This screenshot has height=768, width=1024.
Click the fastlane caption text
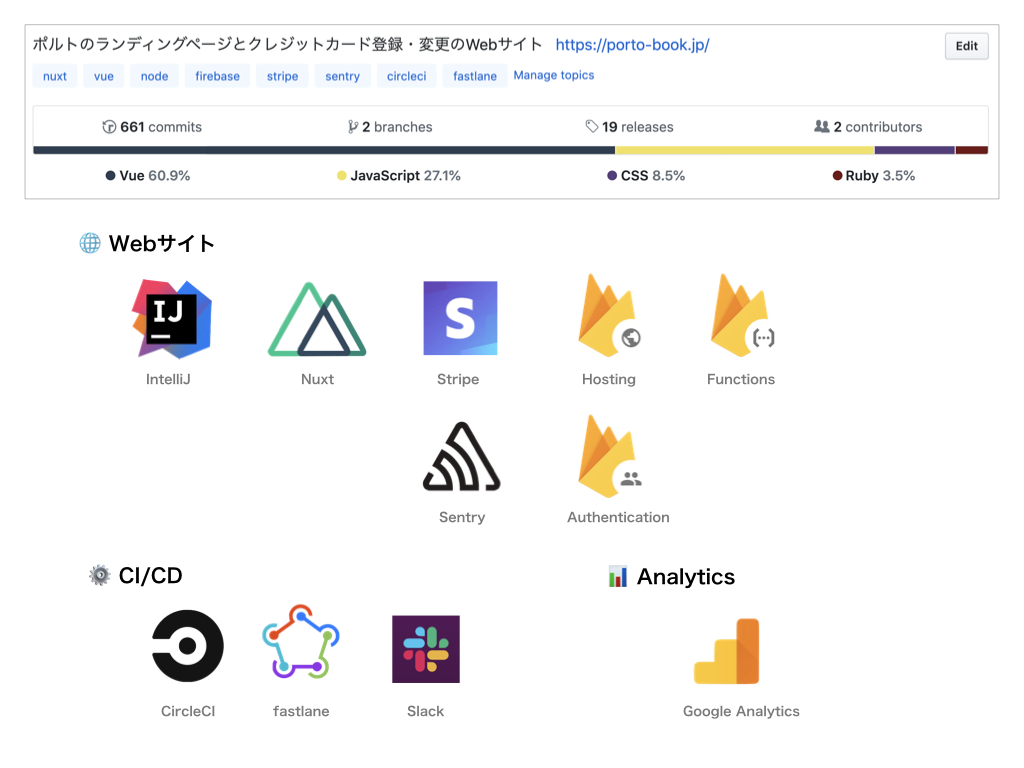point(301,711)
